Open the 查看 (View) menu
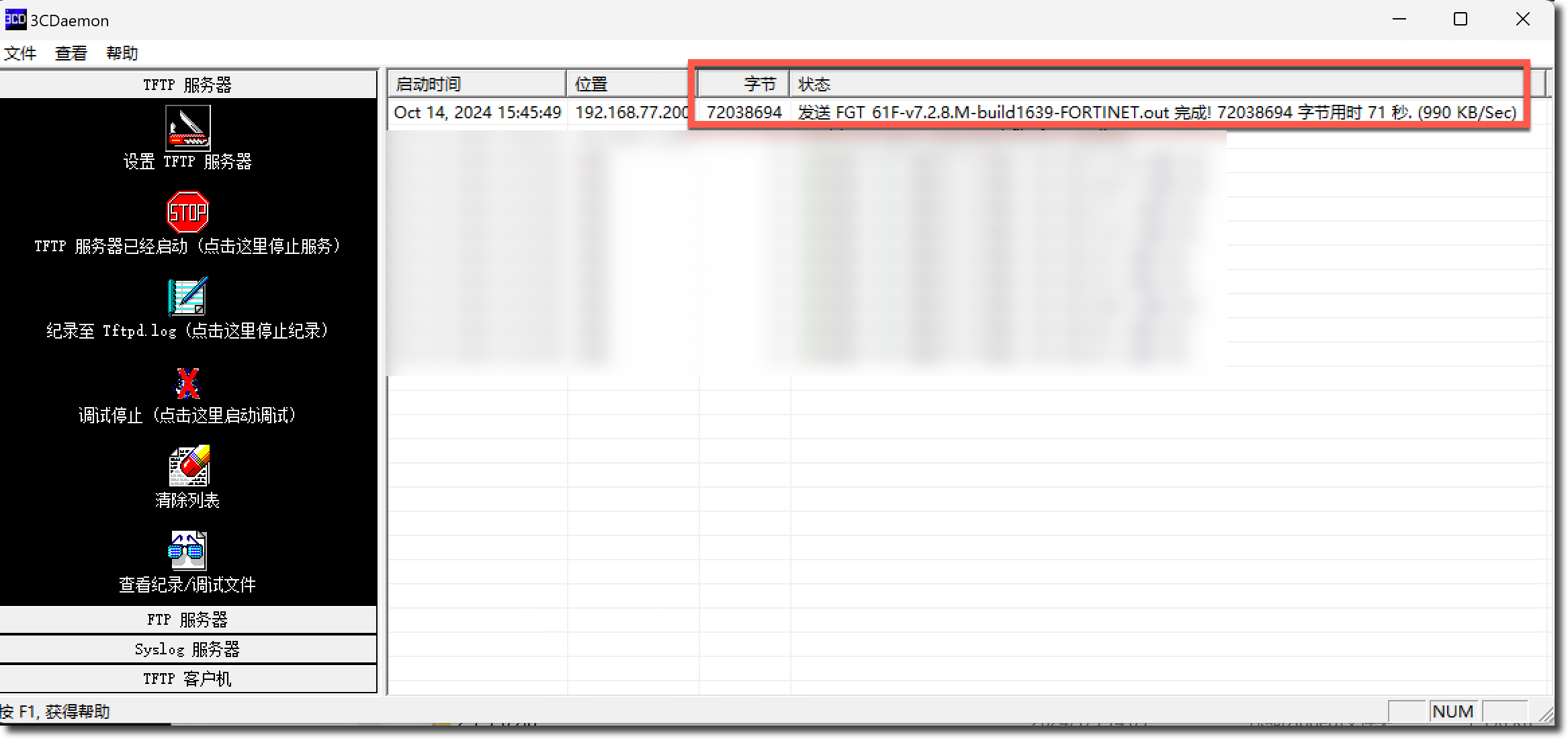This screenshot has width=1568, height=739. pyautogui.click(x=71, y=53)
